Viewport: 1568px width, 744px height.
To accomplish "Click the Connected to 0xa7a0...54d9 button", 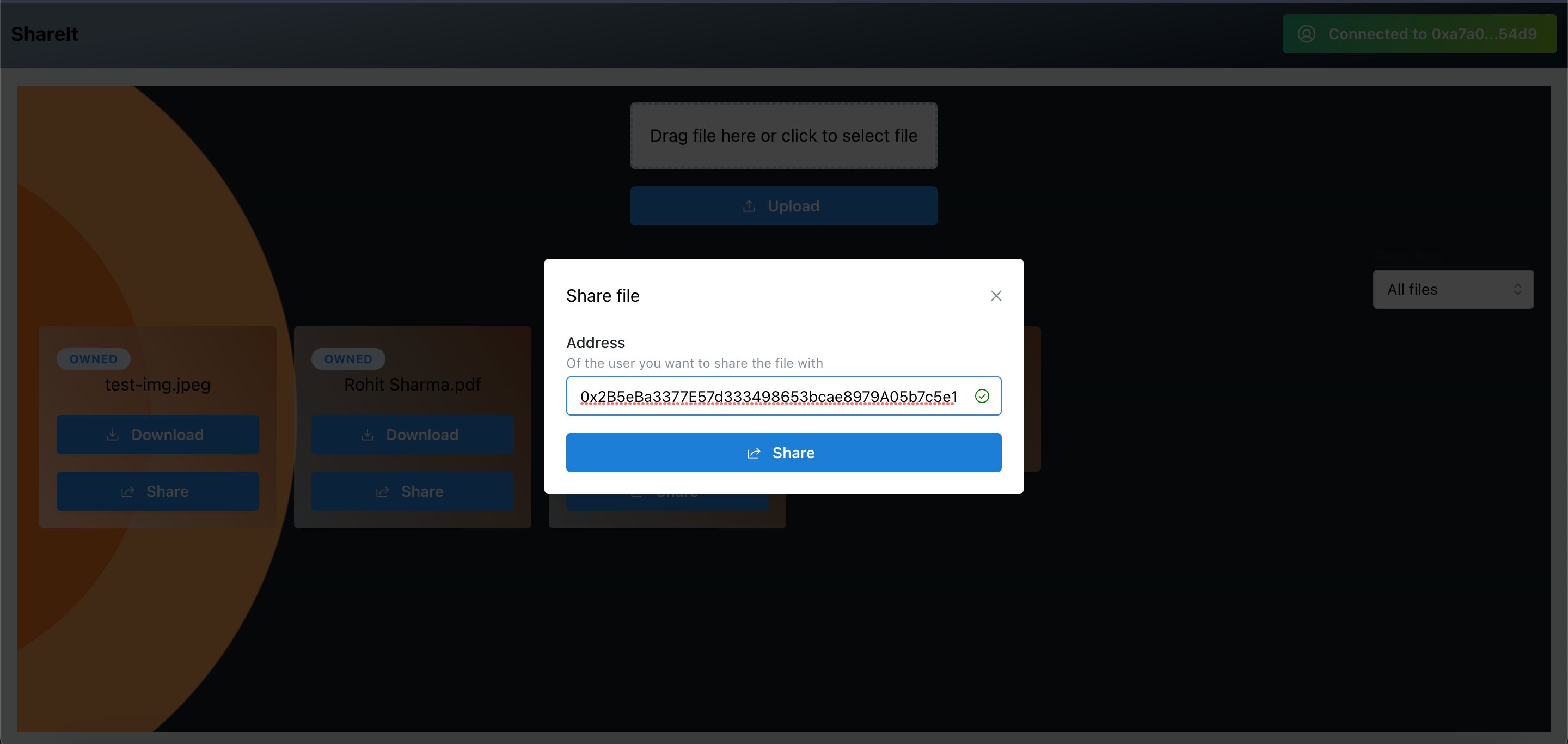I will pyautogui.click(x=1419, y=34).
